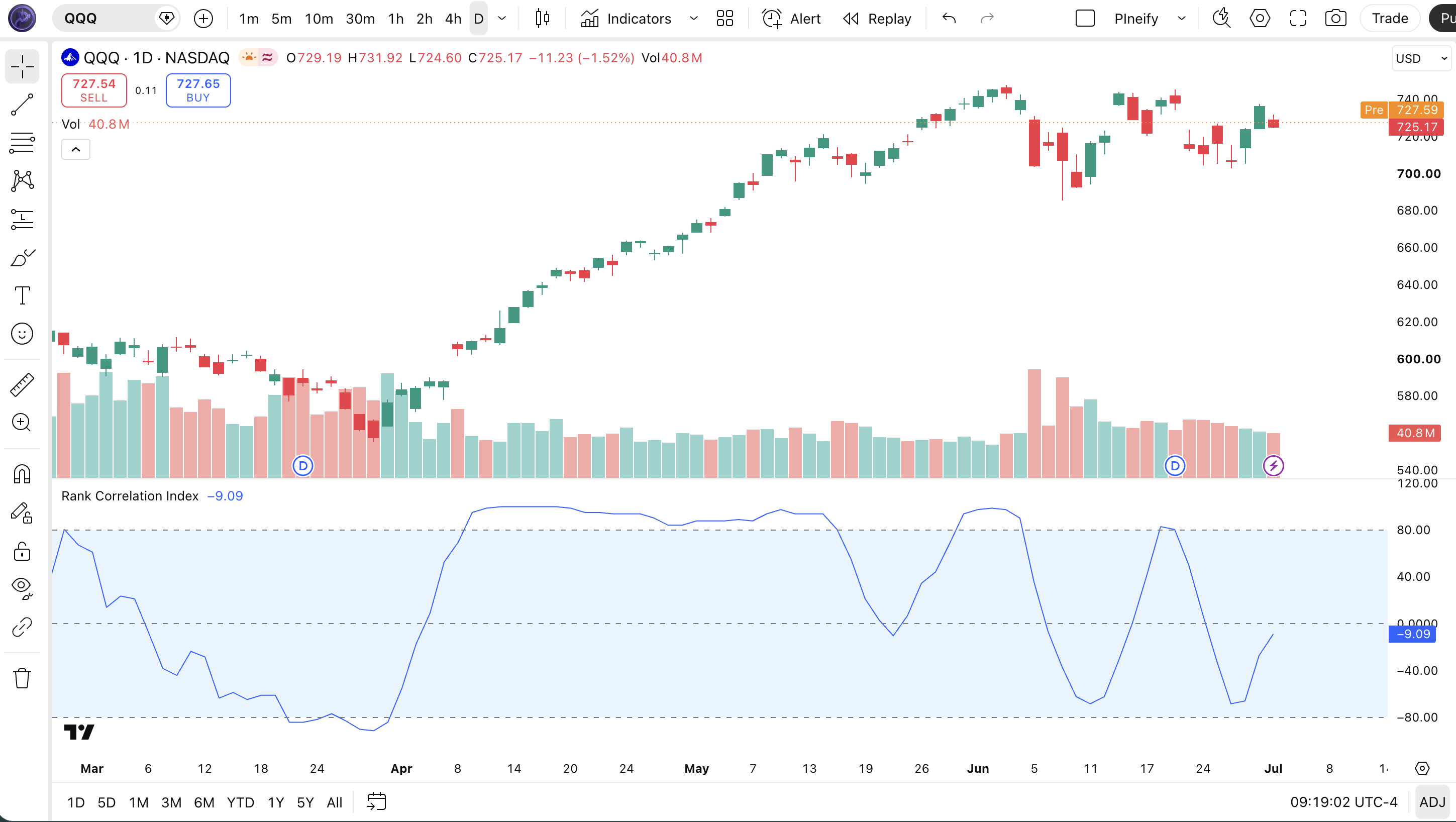The image size is (1456, 822).
Task: Open the USD currency dropdown
Action: [x=1421, y=58]
